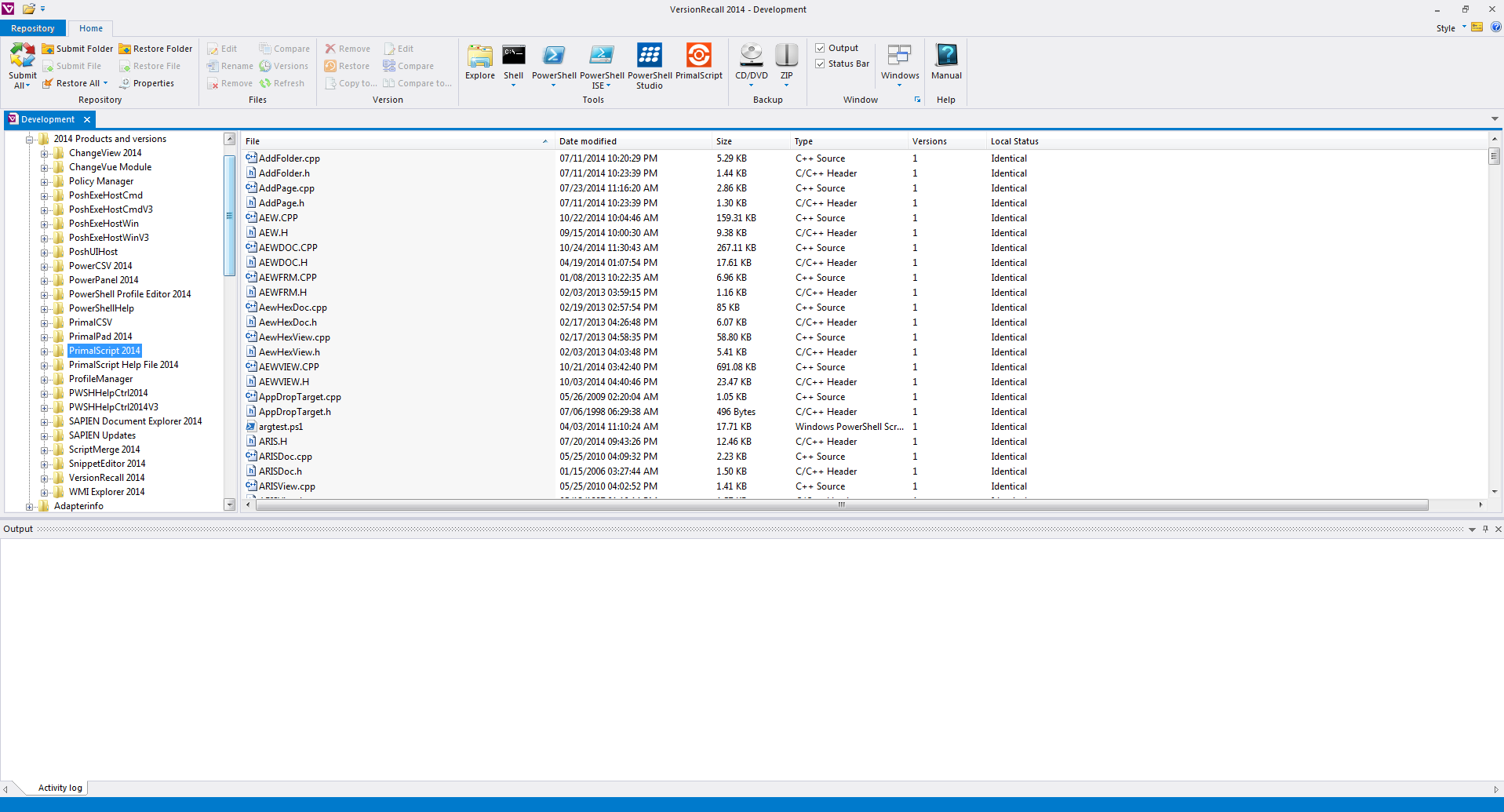Launch PowerShell ISE
Screen dimensions: 1504x812
602,66
